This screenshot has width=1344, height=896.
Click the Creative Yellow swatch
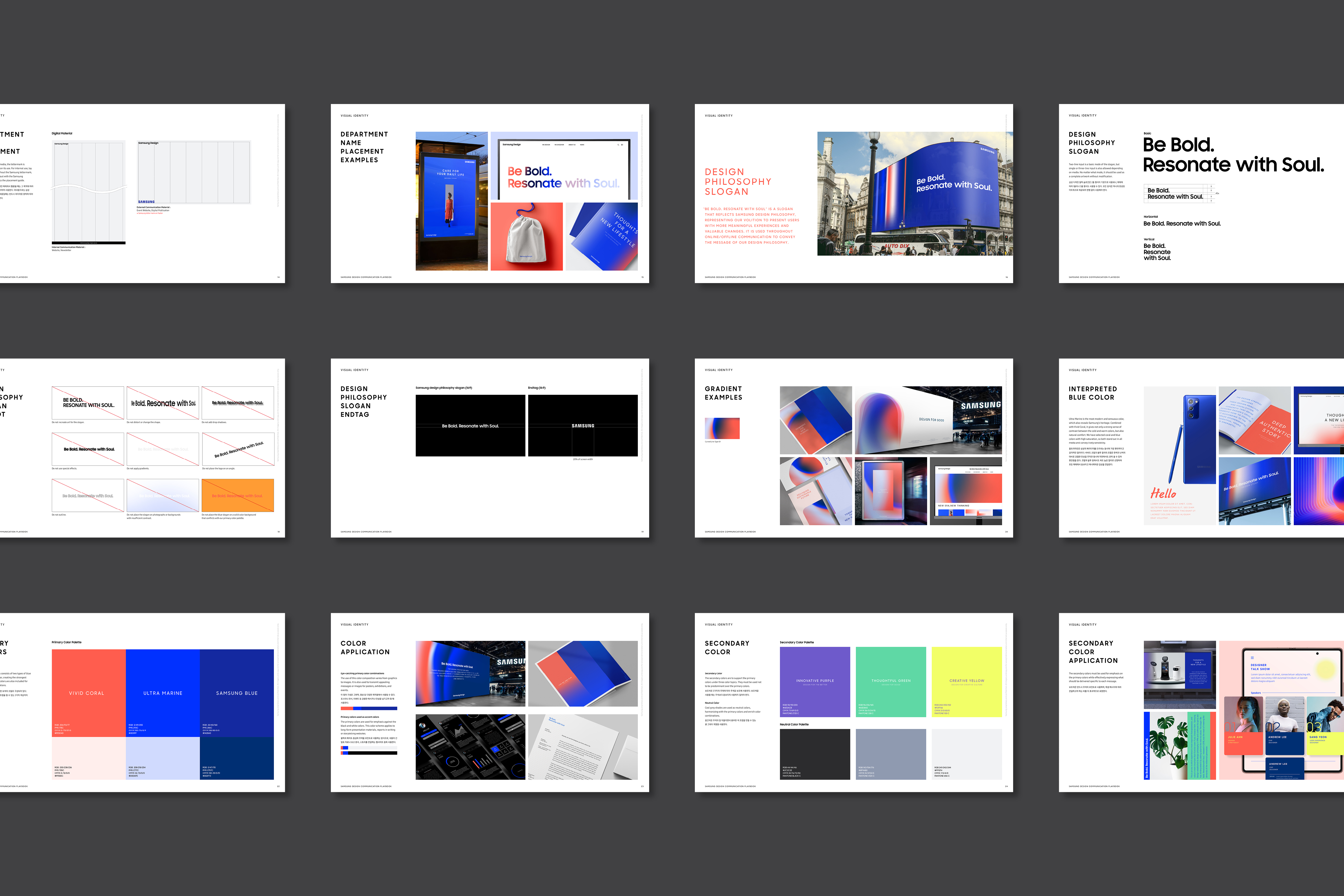tap(966, 681)
